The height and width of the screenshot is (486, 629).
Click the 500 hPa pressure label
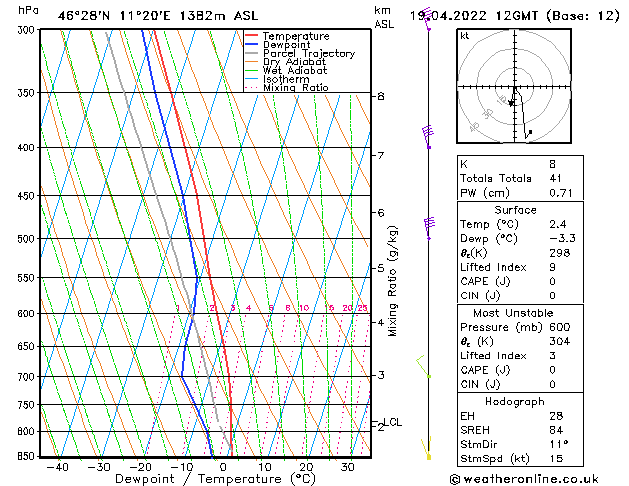point(28,239)
